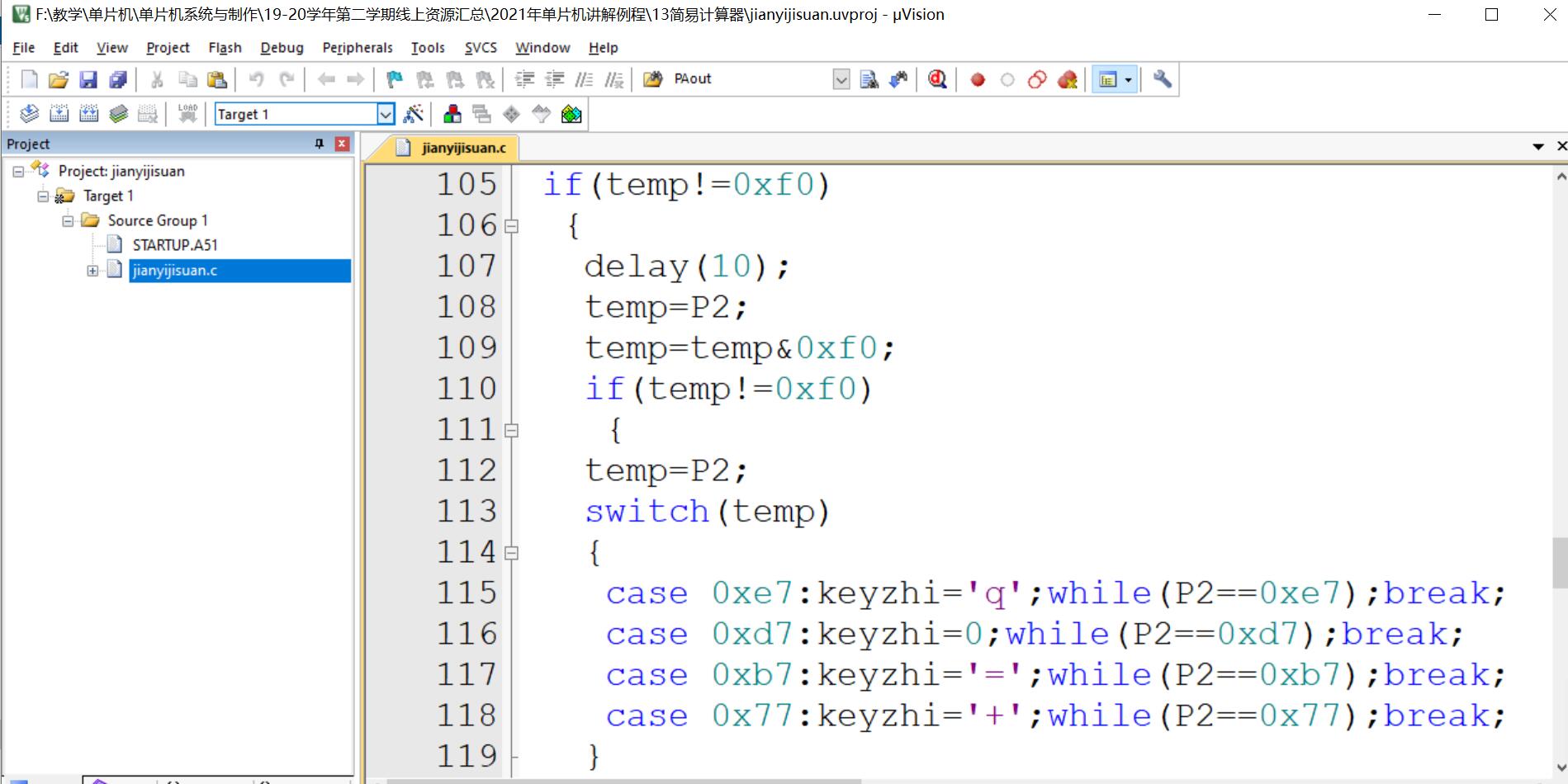The image size is (1568, 784).
Task: Rebuild all target files icon
Action: point(89,114)
